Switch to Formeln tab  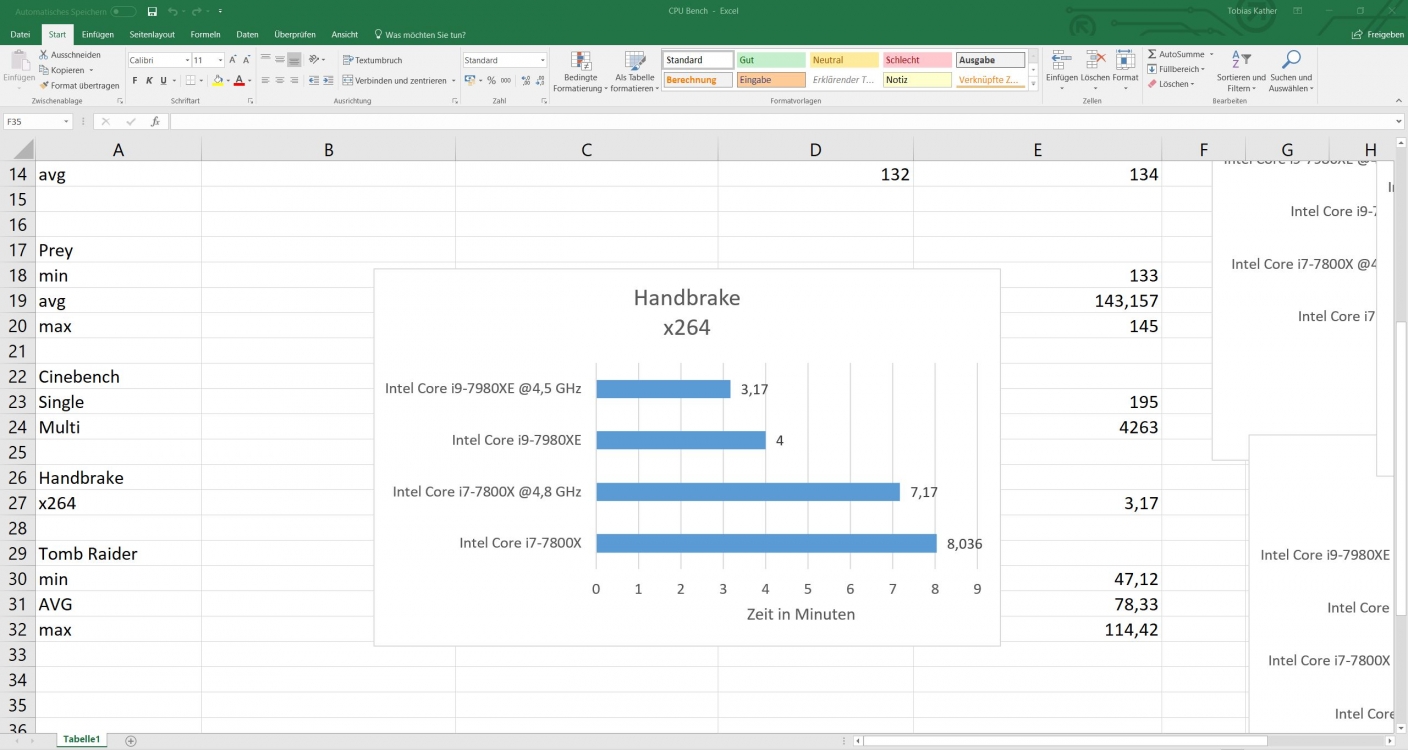tap(206, 34)
